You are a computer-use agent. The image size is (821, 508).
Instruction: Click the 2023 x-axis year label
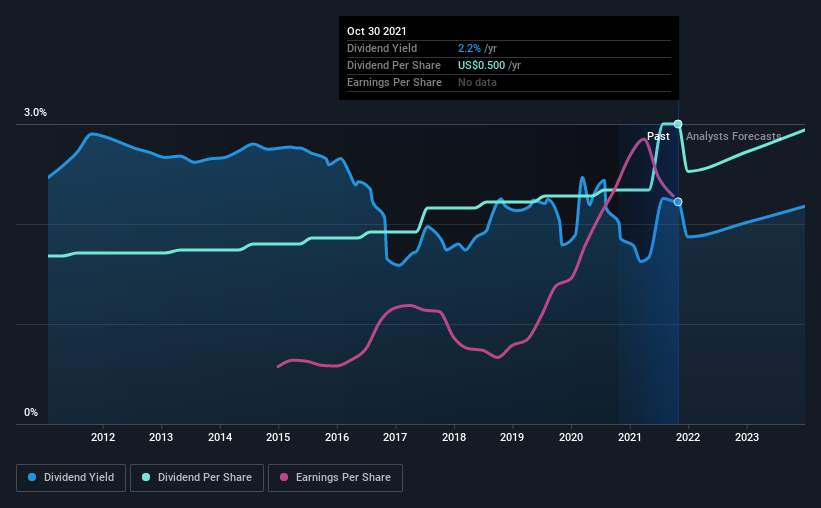(x=747, y=437)
